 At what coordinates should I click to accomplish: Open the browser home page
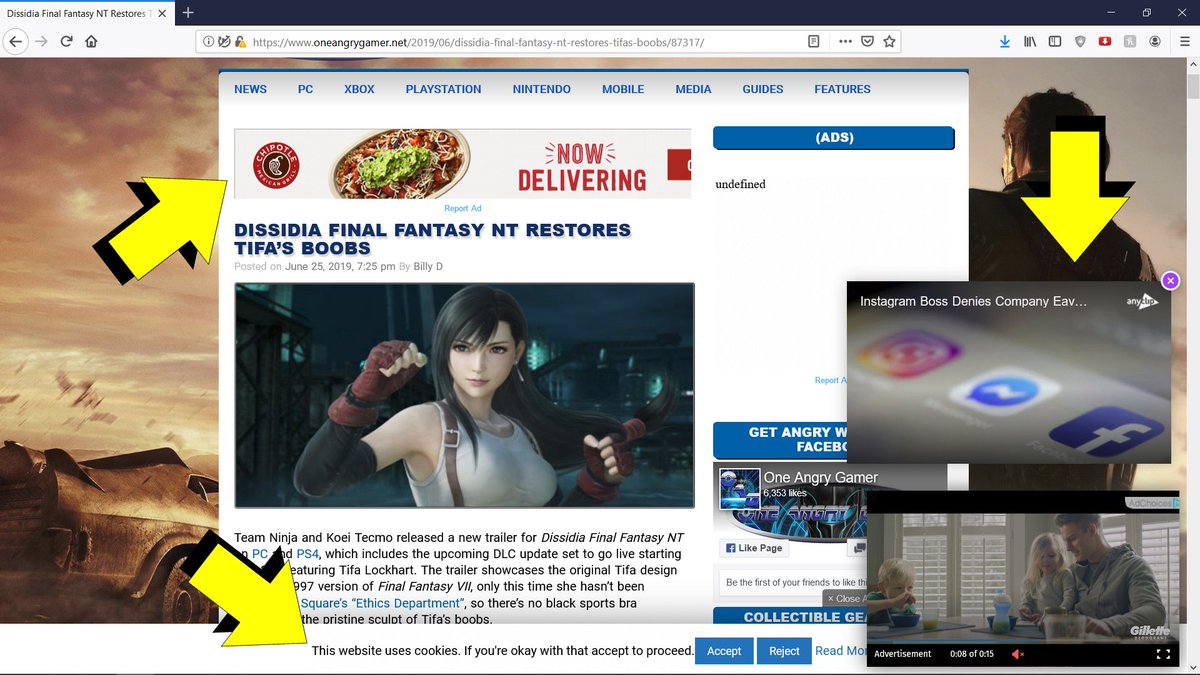tap(92, 42)
